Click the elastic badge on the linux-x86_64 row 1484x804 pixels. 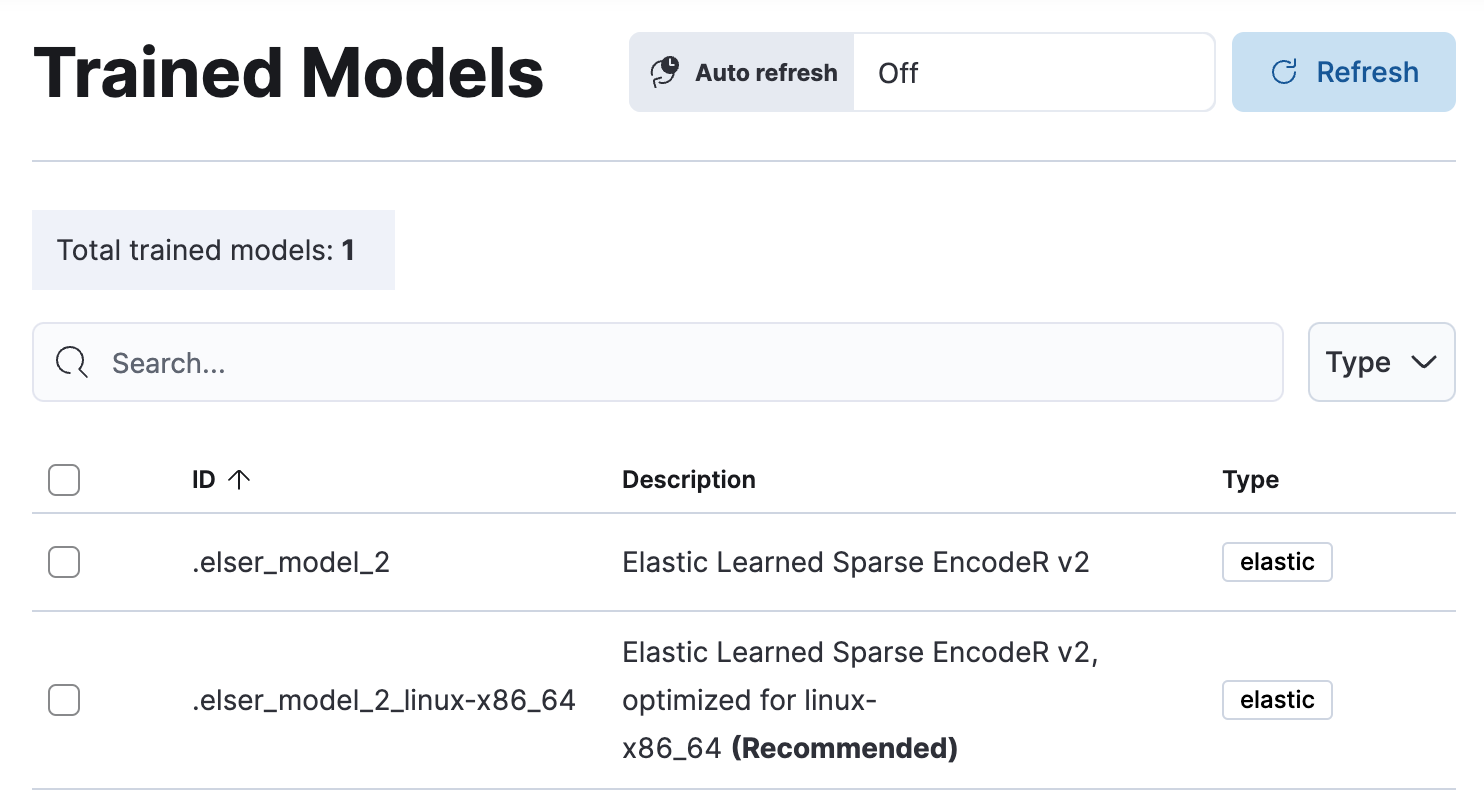coord(1277,700)
